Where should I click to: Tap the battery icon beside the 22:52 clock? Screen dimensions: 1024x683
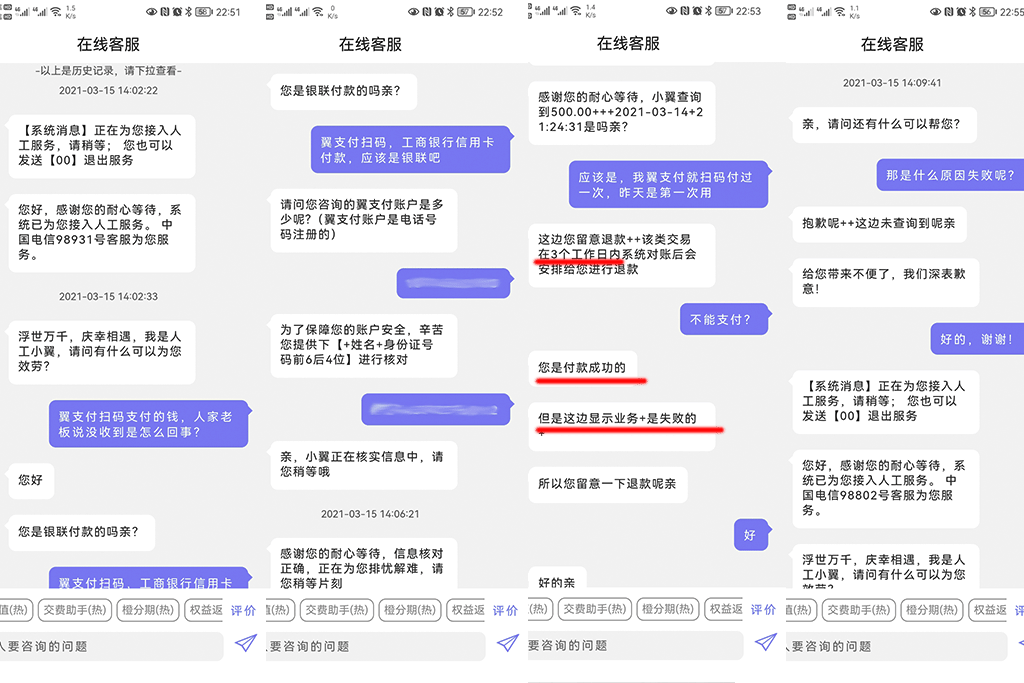coord(466,12)
